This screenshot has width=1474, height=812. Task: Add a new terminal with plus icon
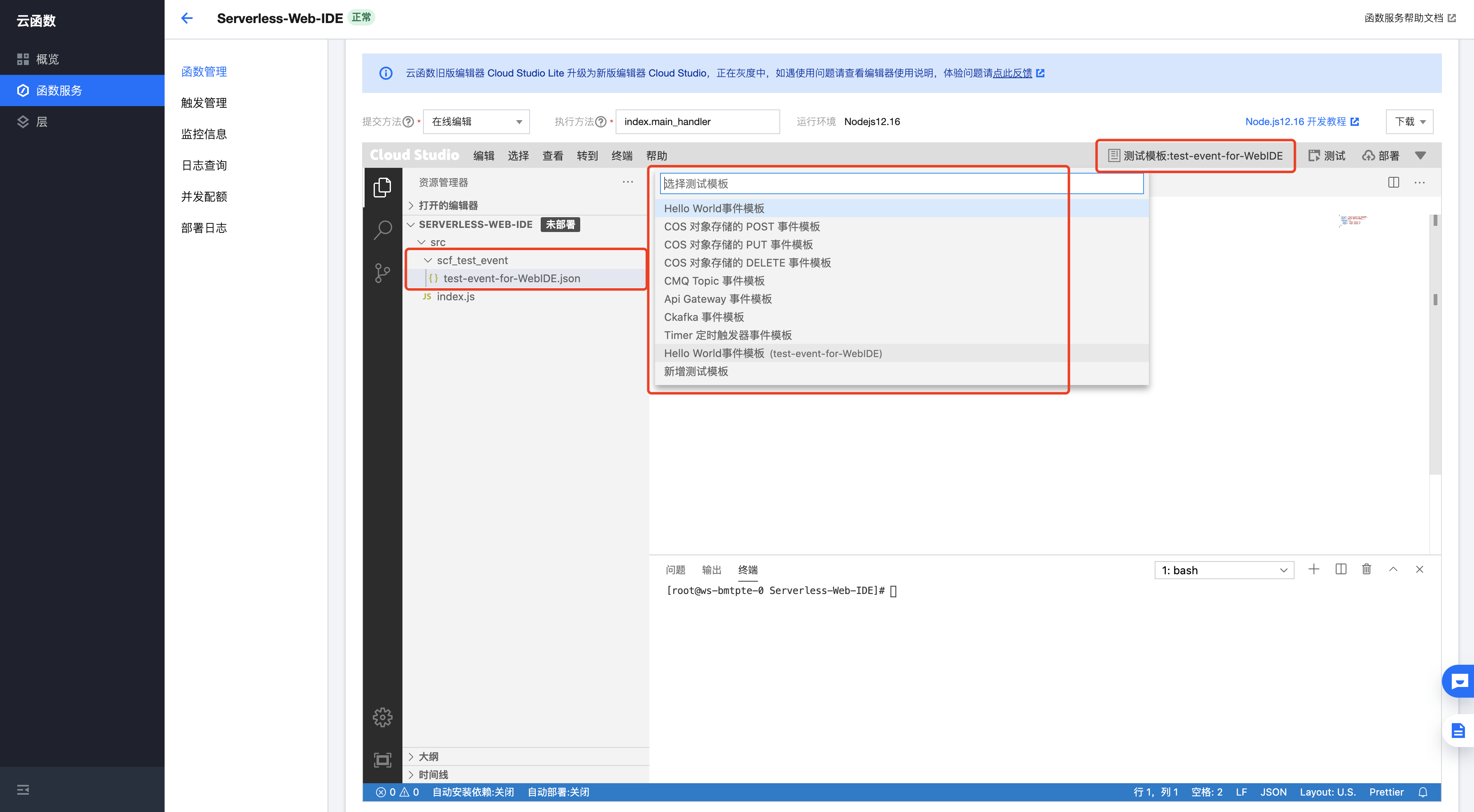[x=1314, y=569]
